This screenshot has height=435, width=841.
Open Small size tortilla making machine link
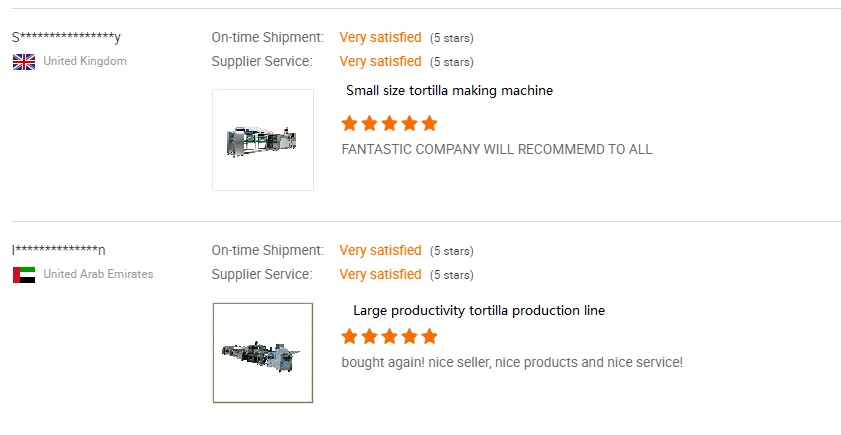[x=449, y=91]
